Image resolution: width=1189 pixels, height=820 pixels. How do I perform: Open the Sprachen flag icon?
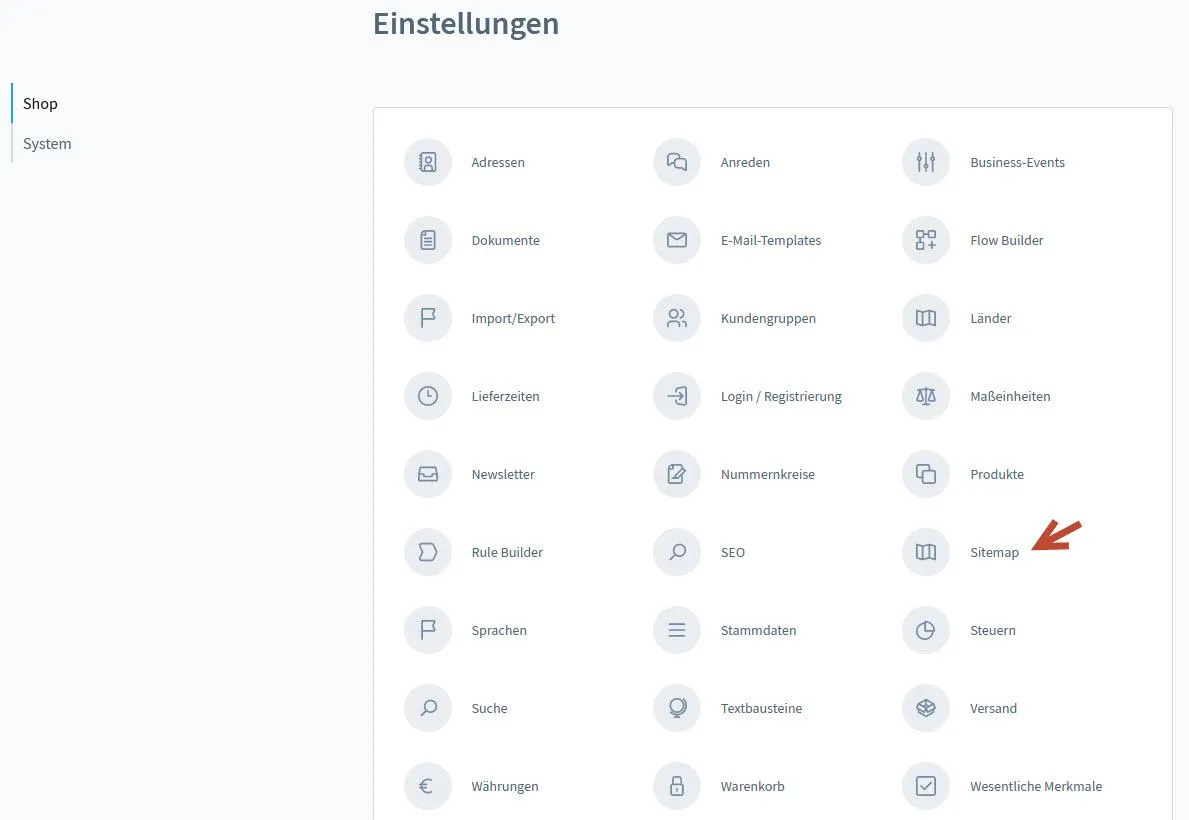pyautogui.click(x=428, y=630)
